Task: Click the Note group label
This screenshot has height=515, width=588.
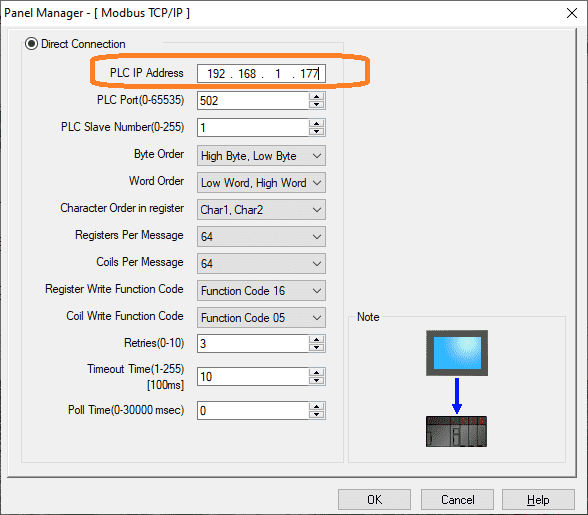Action: 368,317
